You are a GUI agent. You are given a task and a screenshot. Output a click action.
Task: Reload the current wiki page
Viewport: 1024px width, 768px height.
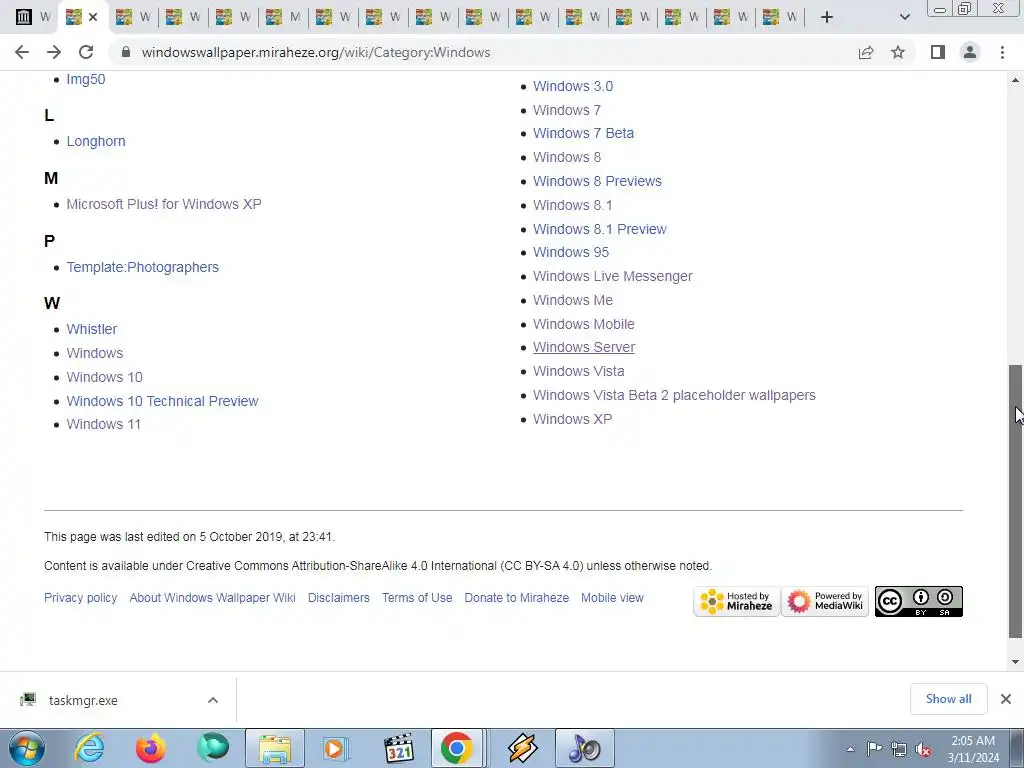click(x=86, y=52)
